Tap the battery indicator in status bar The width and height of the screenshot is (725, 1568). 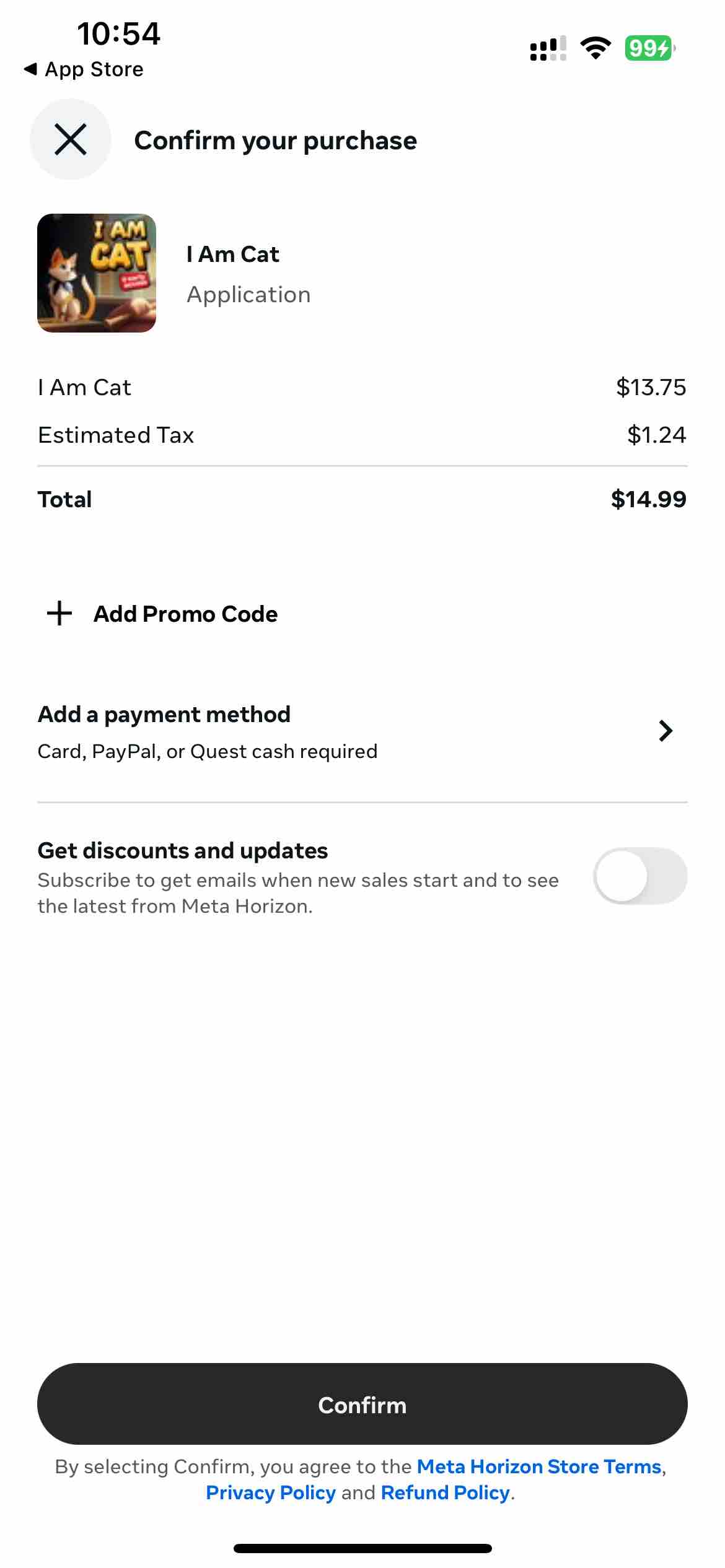click(x=649, y=48)
